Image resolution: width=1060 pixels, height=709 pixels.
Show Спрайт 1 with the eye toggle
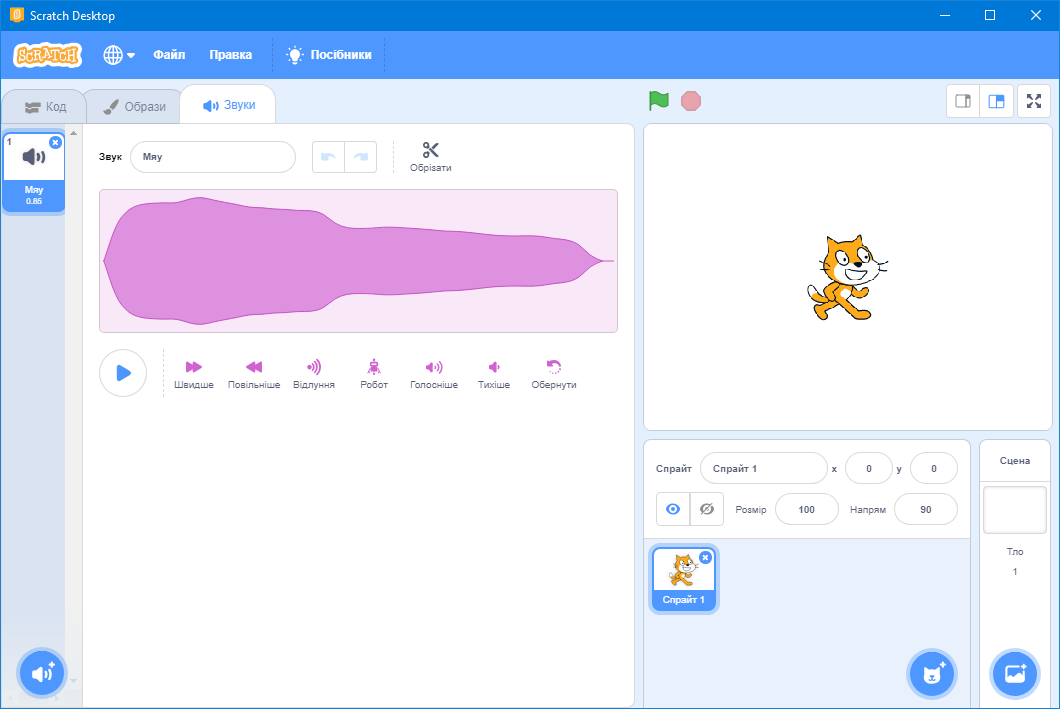pos(672,509)
